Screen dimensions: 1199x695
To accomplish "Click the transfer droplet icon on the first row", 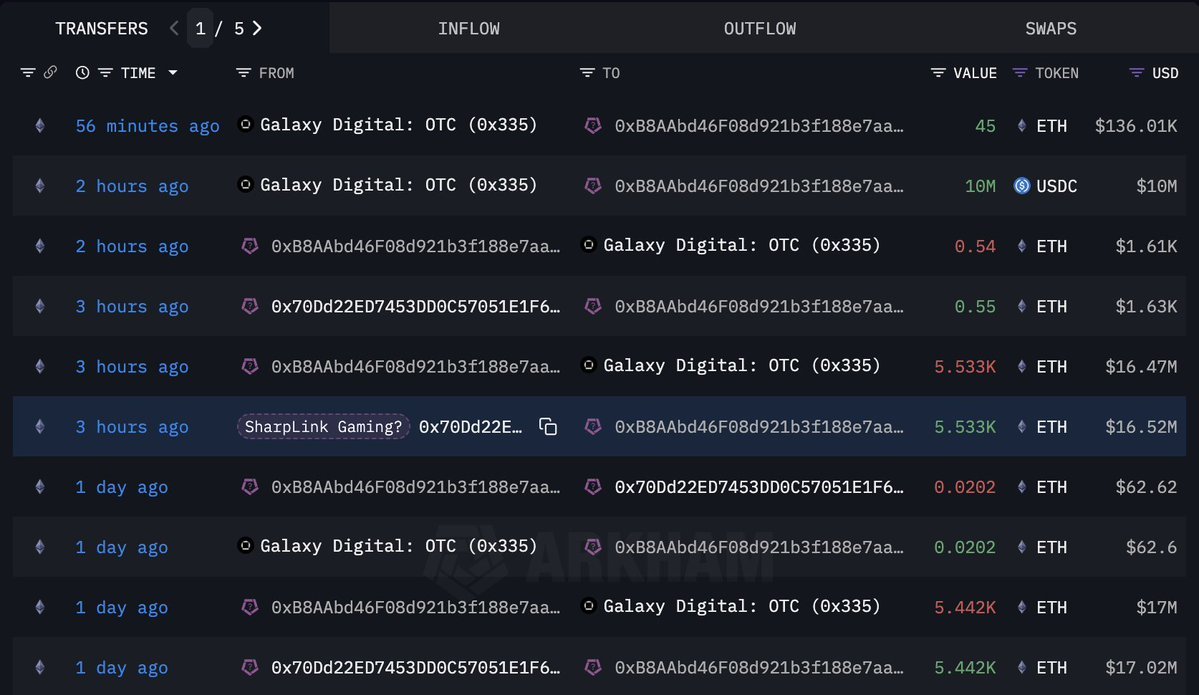I will coord(39,126).
